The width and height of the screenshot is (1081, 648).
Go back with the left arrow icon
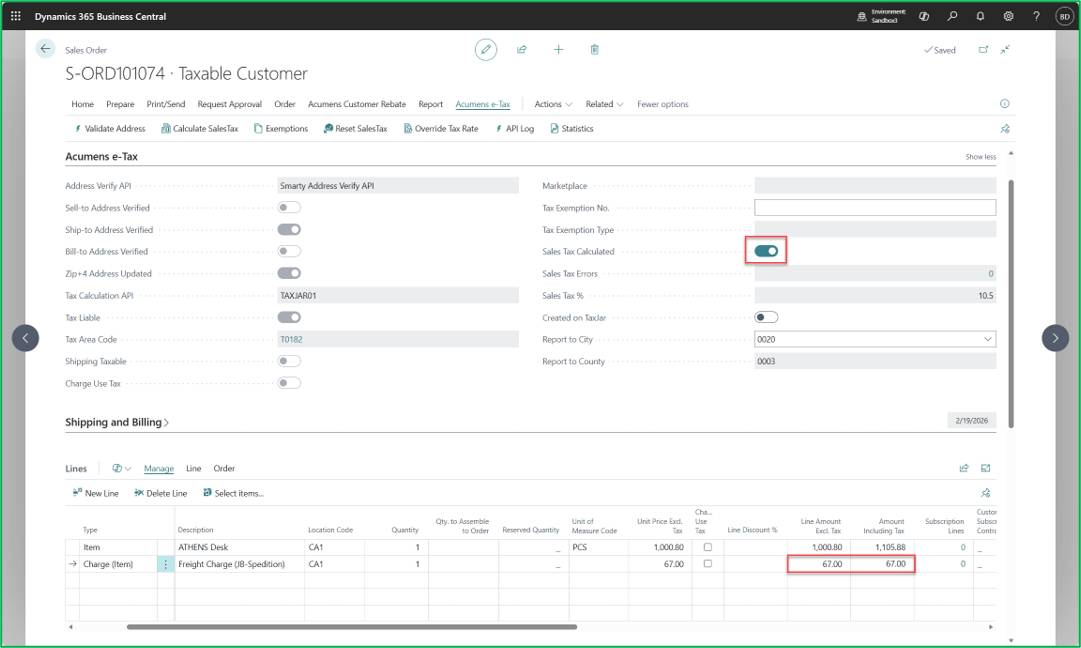click(x=45, y=48)
